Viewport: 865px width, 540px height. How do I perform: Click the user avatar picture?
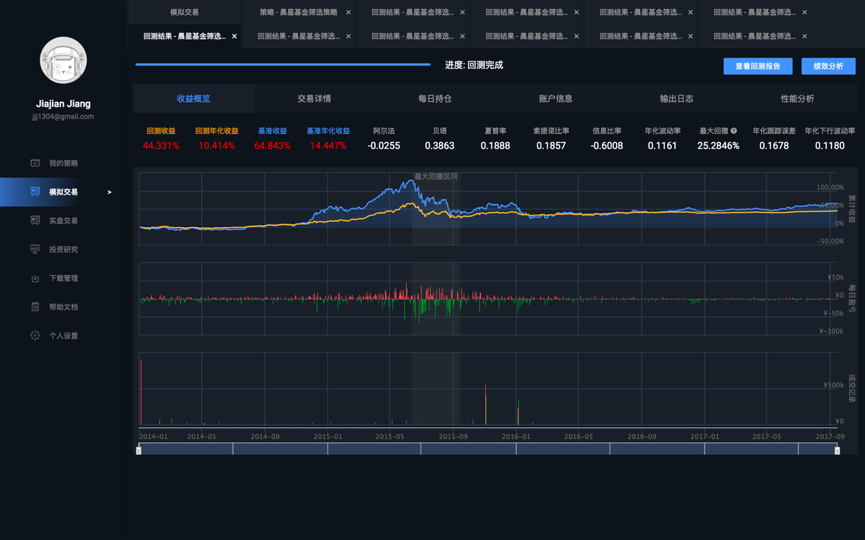pos(63,60)
